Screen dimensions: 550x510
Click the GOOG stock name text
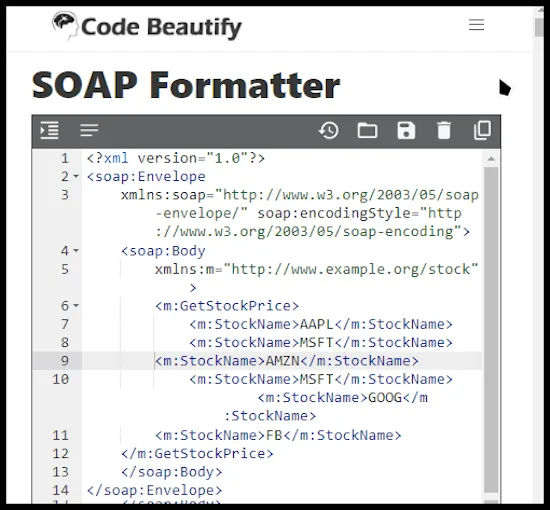(385, 398)
